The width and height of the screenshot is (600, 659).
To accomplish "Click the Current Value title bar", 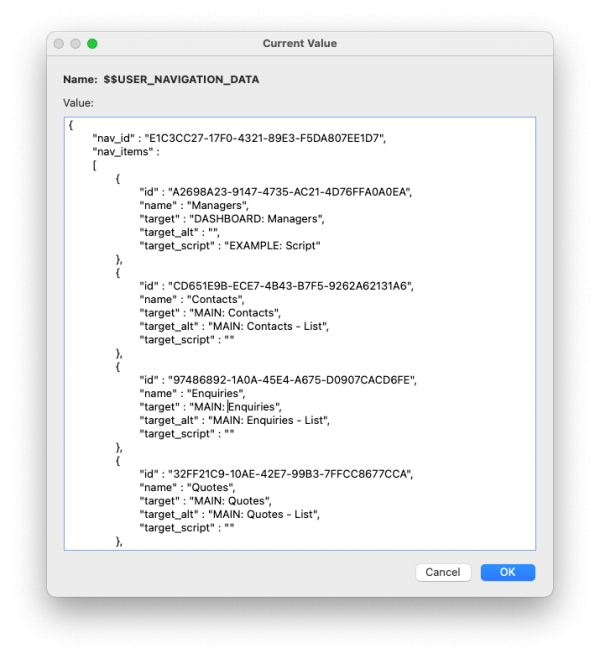I will click(300, 43).
